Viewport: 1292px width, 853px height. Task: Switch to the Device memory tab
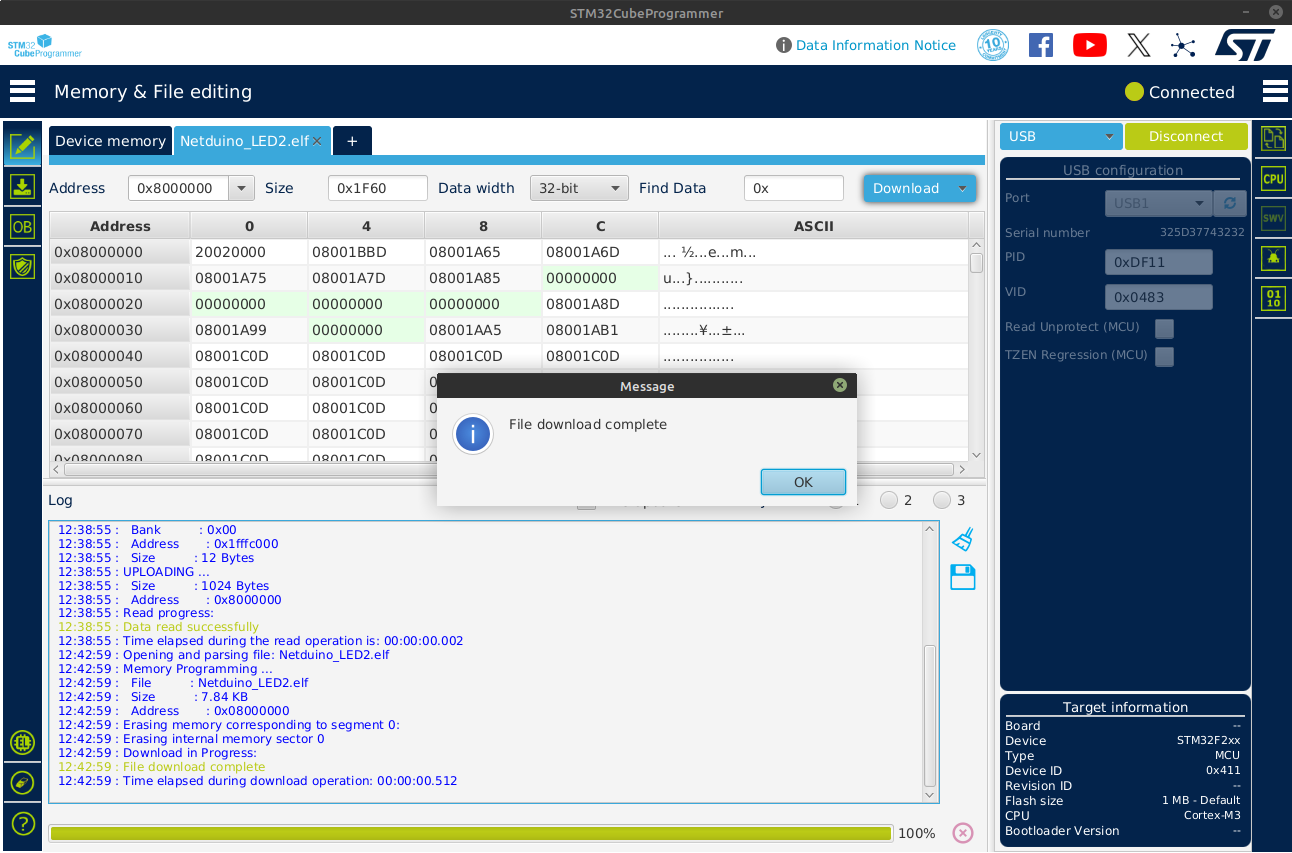[110, 140]
